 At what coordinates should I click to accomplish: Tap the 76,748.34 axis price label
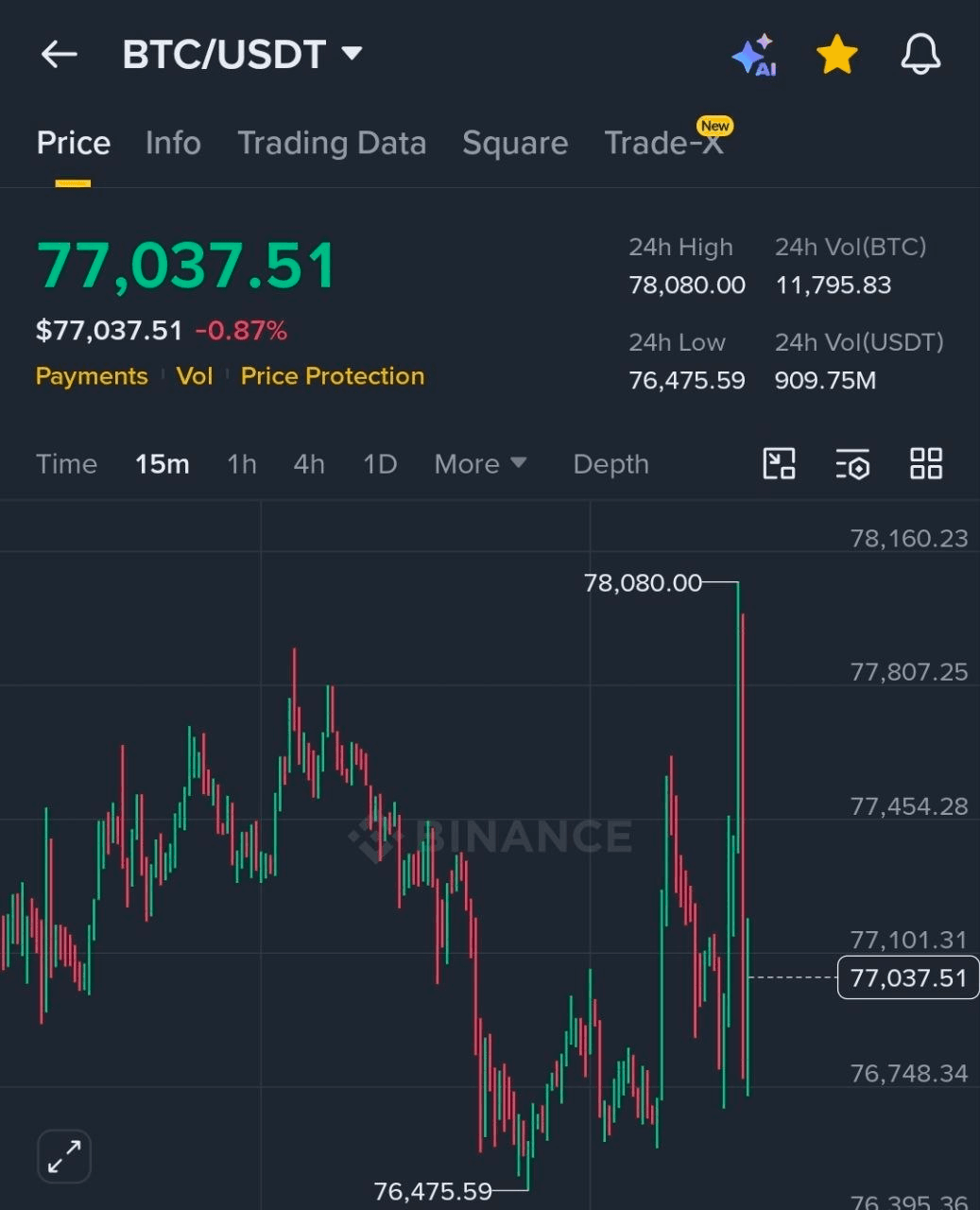[x=909, y=1074]
